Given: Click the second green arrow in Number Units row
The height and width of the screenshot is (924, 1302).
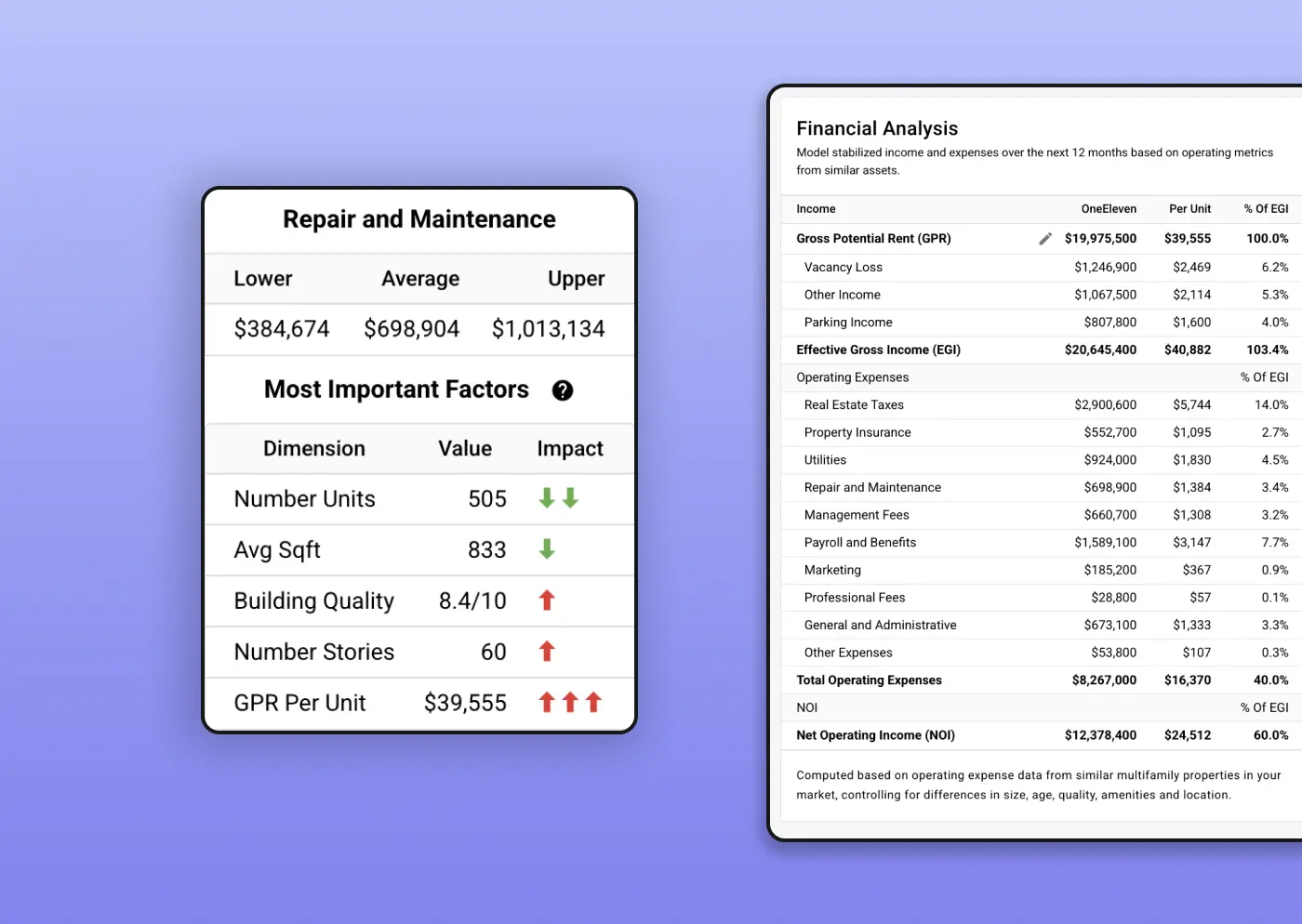Looking at the screenshot, I should 569,498.
